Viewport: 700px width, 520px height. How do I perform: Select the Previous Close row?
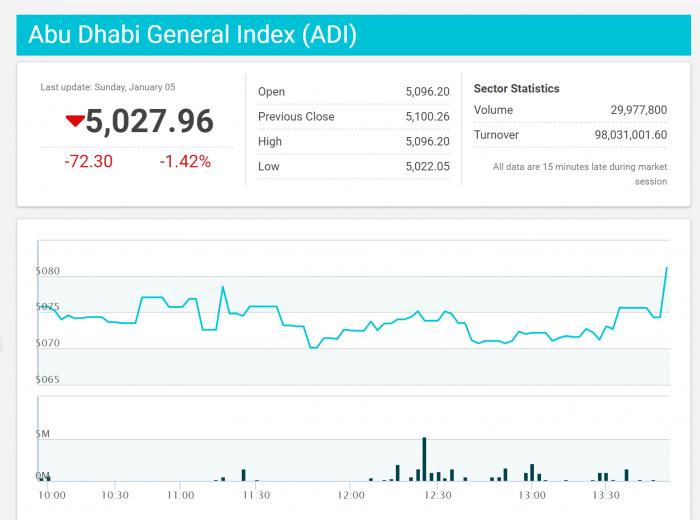[x=353, y=117]
